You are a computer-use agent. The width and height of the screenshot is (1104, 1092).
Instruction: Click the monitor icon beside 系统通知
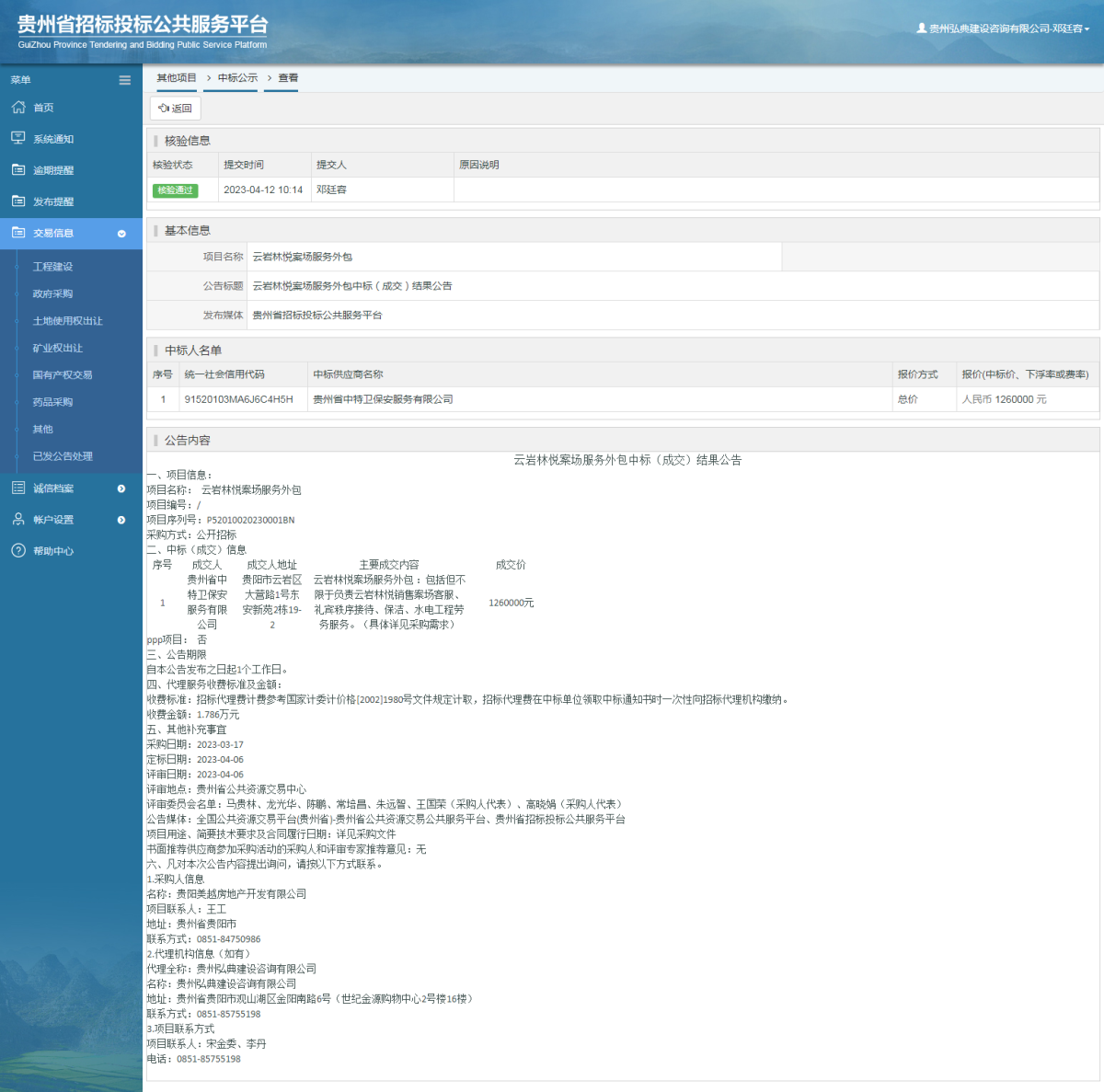pos(18,138)
